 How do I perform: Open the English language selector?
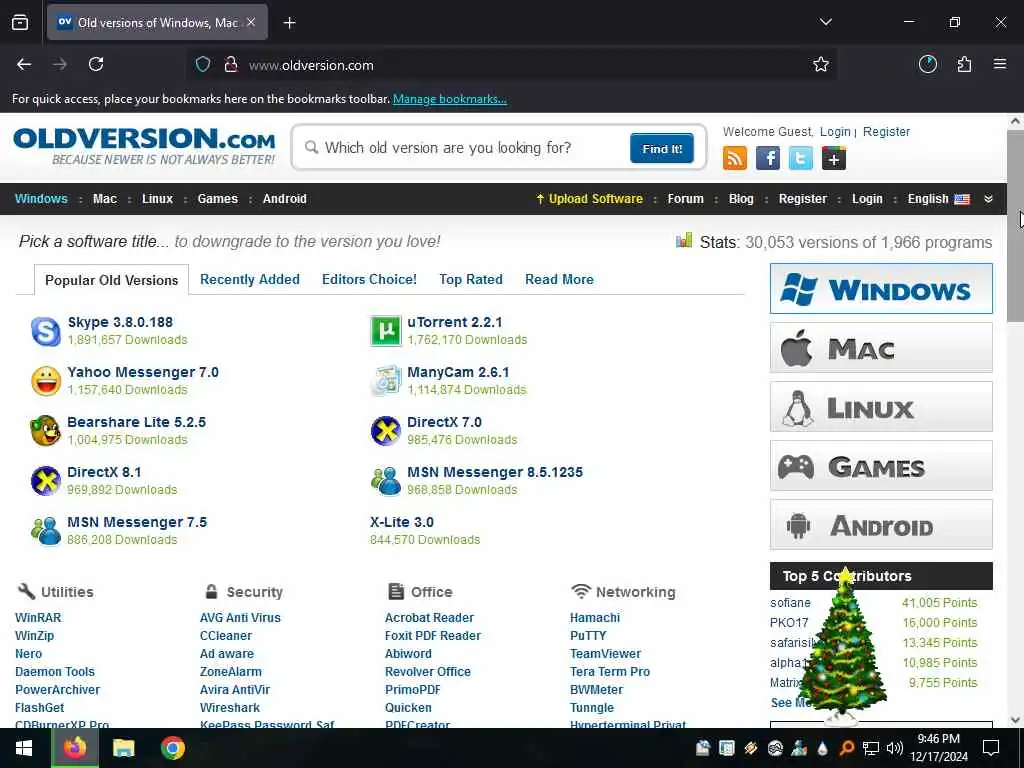938,199
